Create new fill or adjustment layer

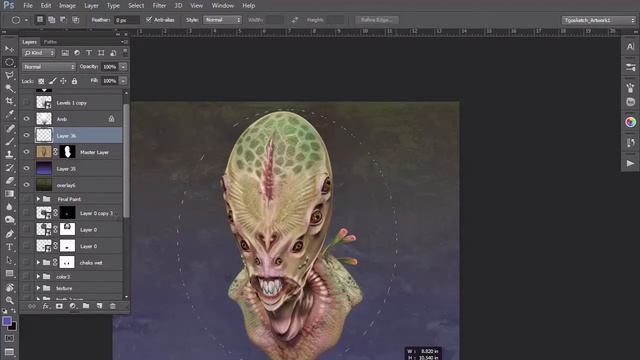(73, 306)
